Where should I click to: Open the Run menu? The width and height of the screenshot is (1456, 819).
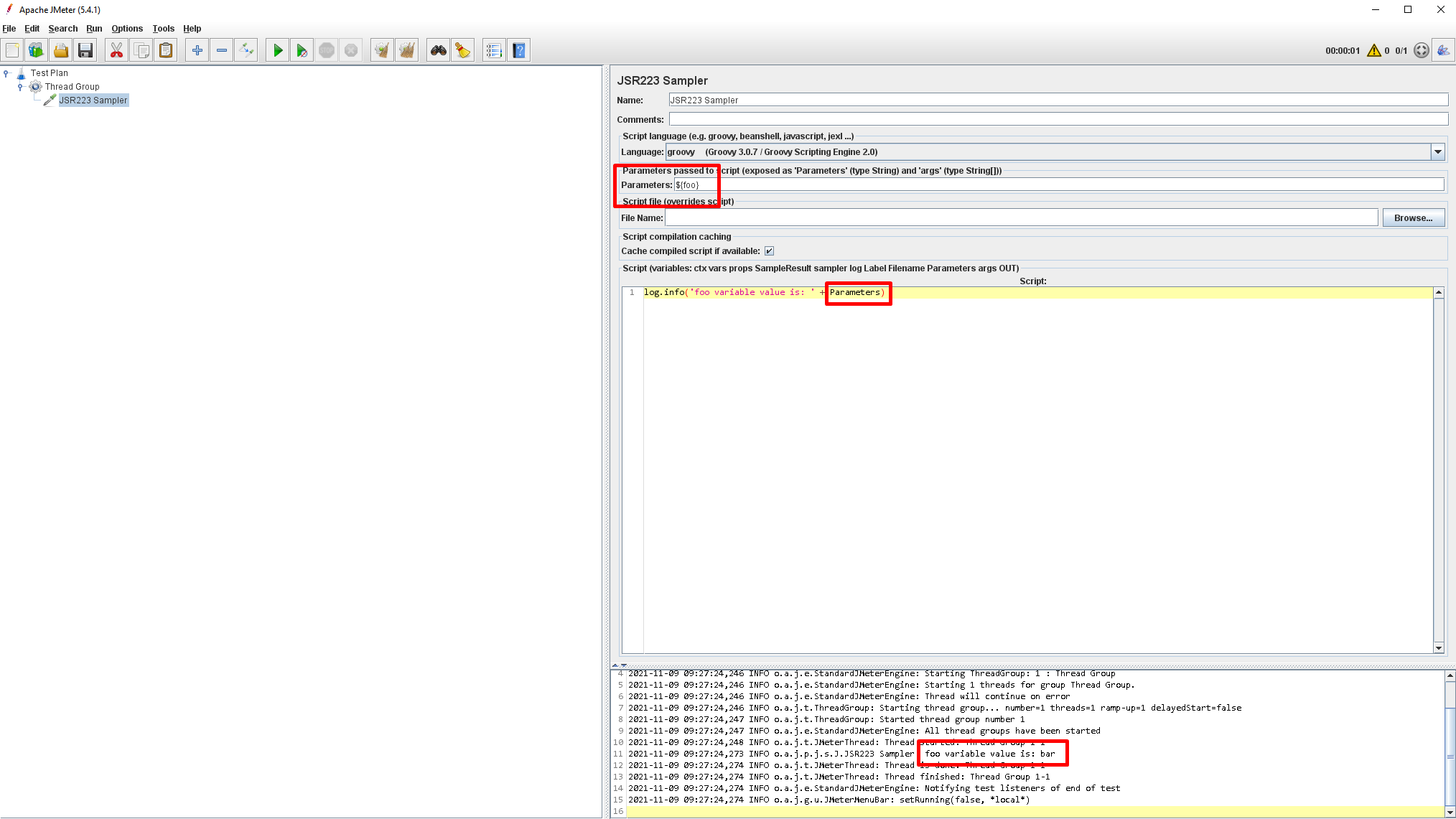pyautogui.click(x=94, y=29)
